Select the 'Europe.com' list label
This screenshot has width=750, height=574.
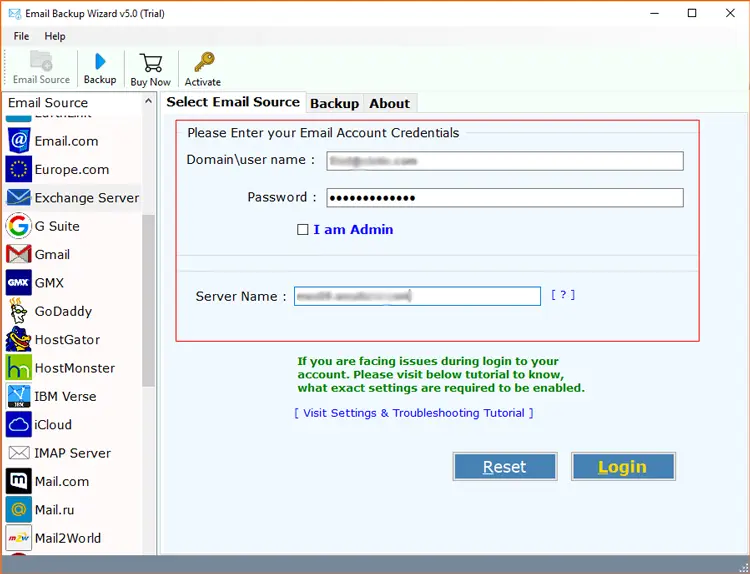point(72,170)
